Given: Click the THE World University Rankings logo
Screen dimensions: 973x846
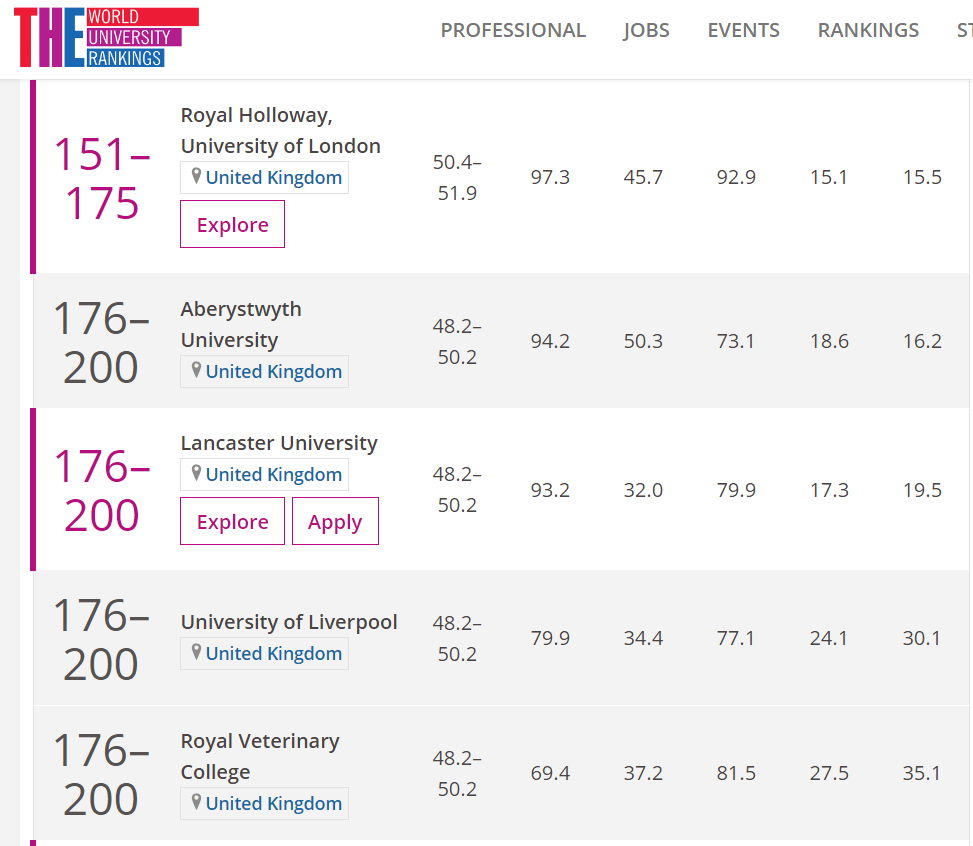Looking at the screenshot, I should point(106,37).
